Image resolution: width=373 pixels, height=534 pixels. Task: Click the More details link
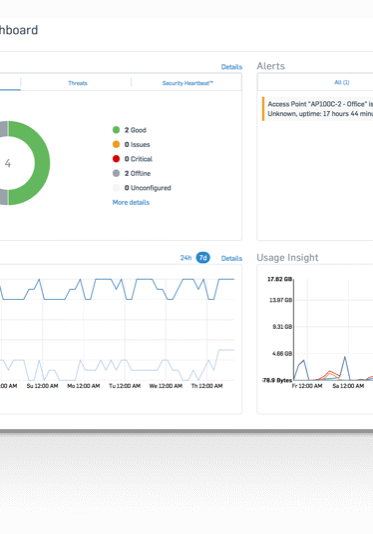(131, 202)
